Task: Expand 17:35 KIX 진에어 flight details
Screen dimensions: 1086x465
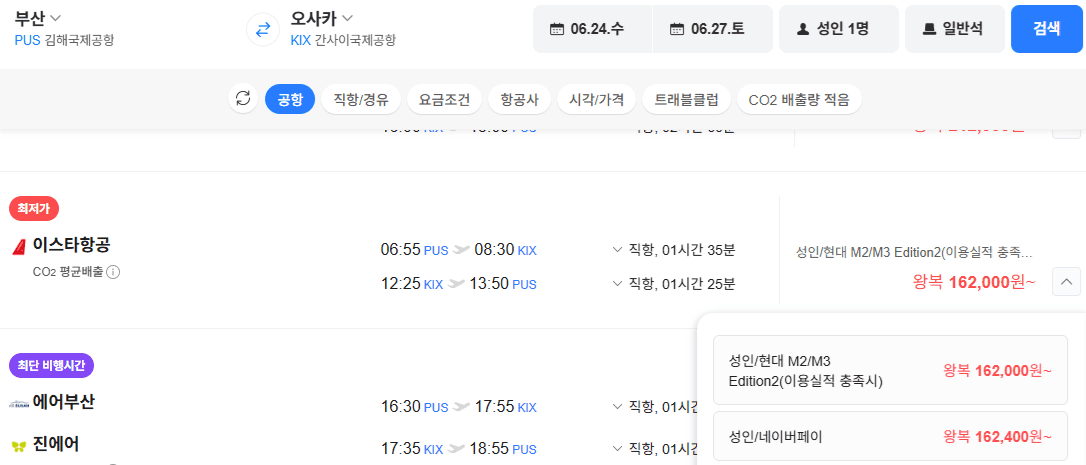Action: (x=618, y=448)
